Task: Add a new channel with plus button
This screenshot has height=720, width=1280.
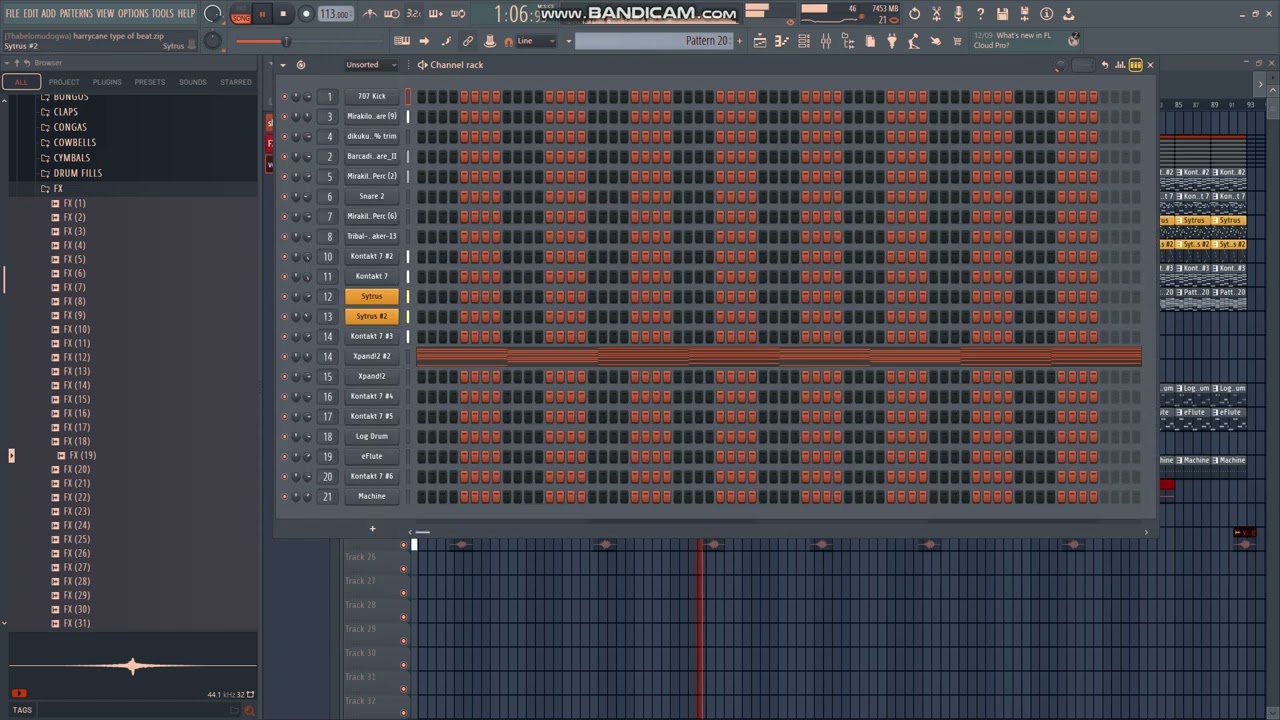Action: (x=372, y=529)
